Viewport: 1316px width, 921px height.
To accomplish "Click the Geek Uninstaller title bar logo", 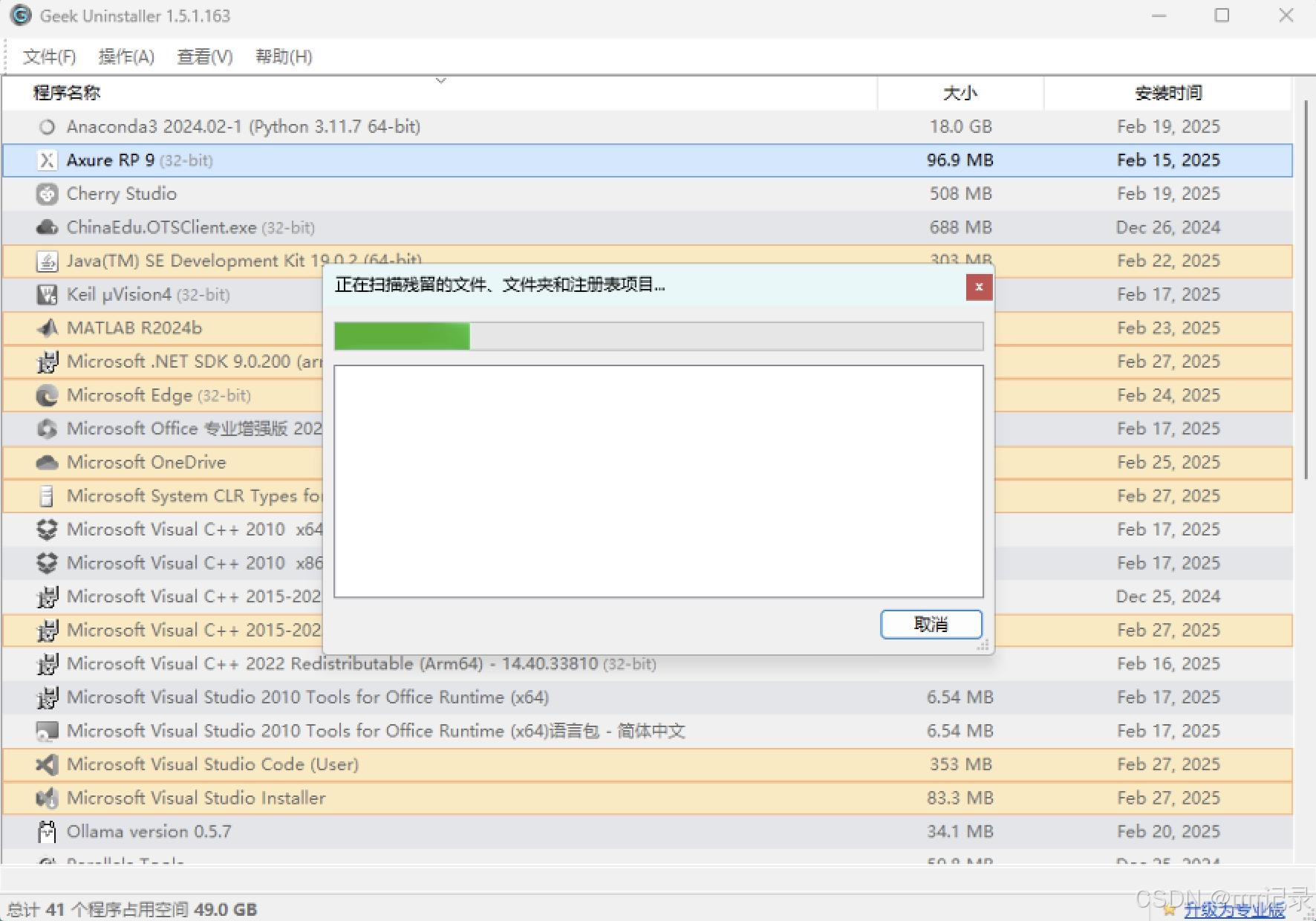I will click(x=21, y=16).
